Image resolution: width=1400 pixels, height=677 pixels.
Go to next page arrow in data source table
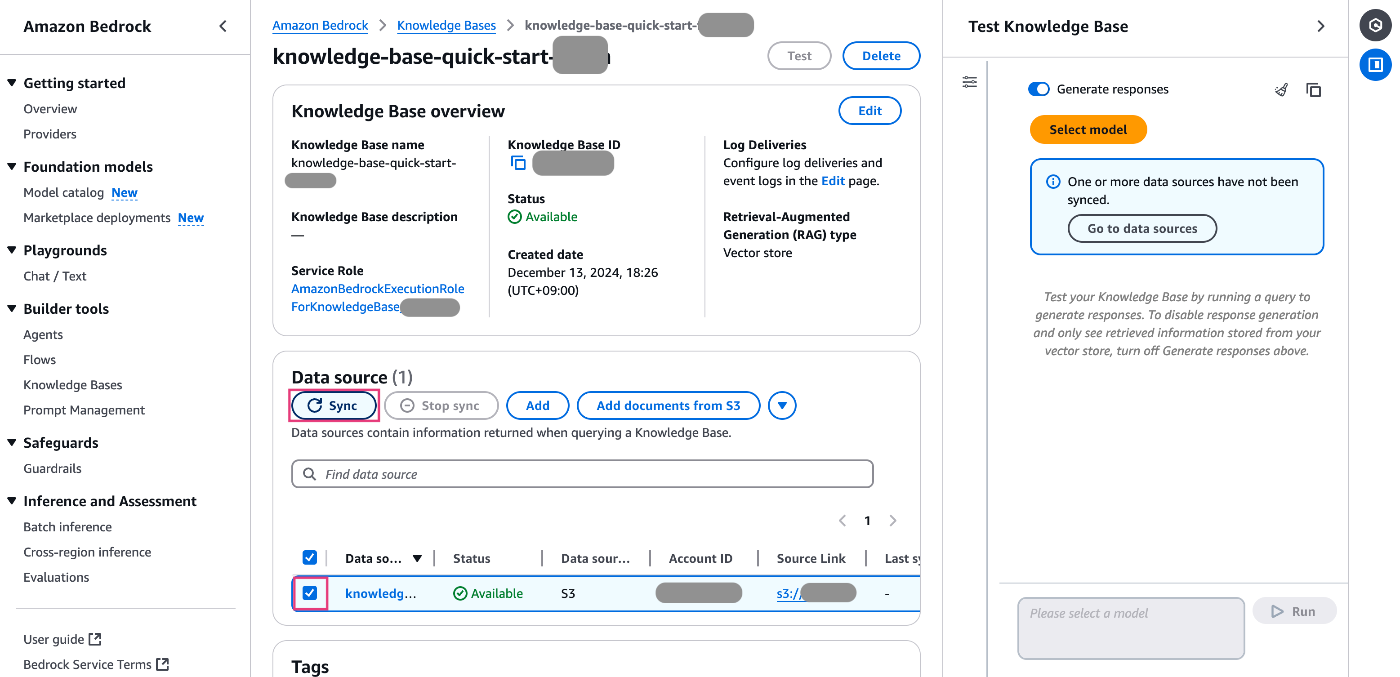tap(893, 521)
